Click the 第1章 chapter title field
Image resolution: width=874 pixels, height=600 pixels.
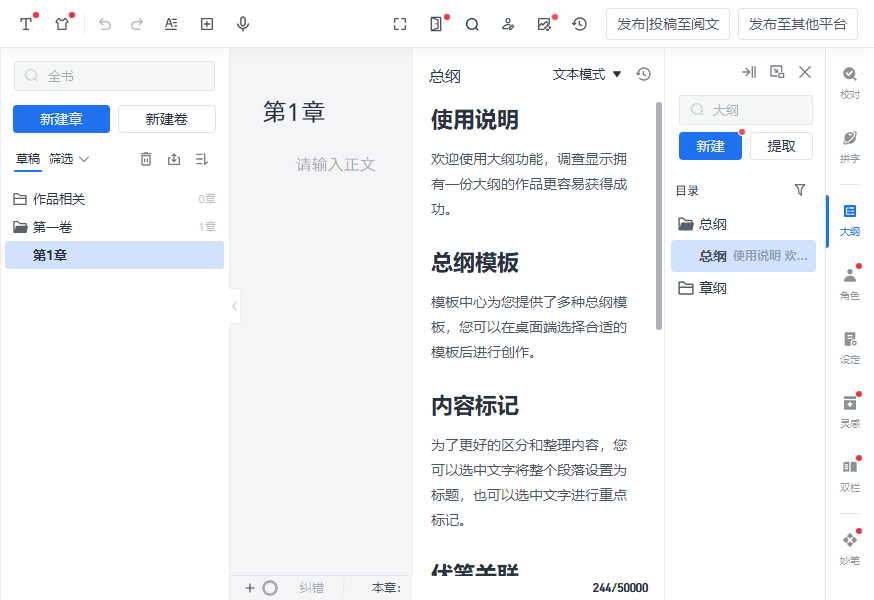pos(294,112)
